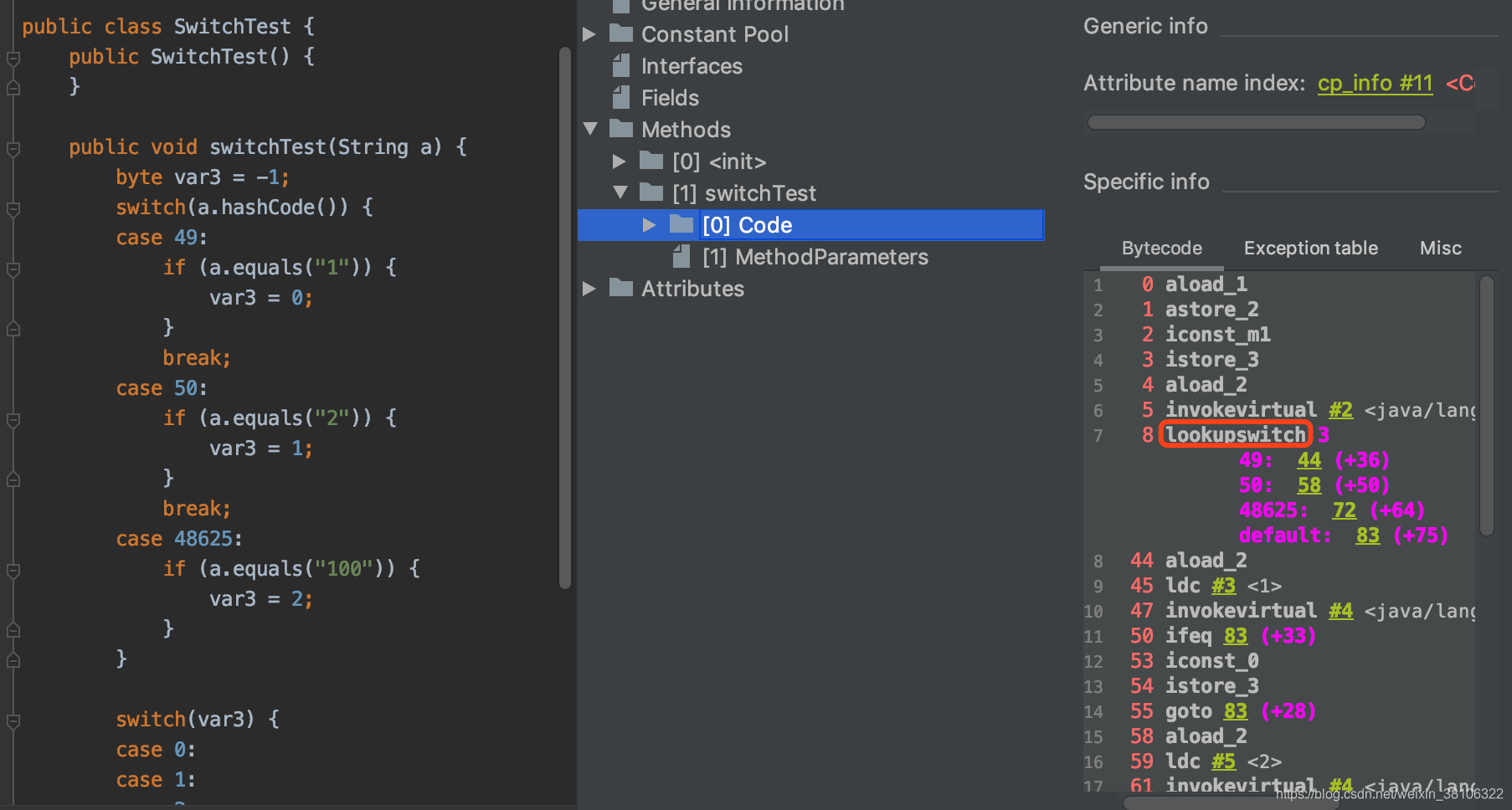The image size is (1512, 810).
Task: Select the [1] MethodParameters tree item
Action: 815,257
